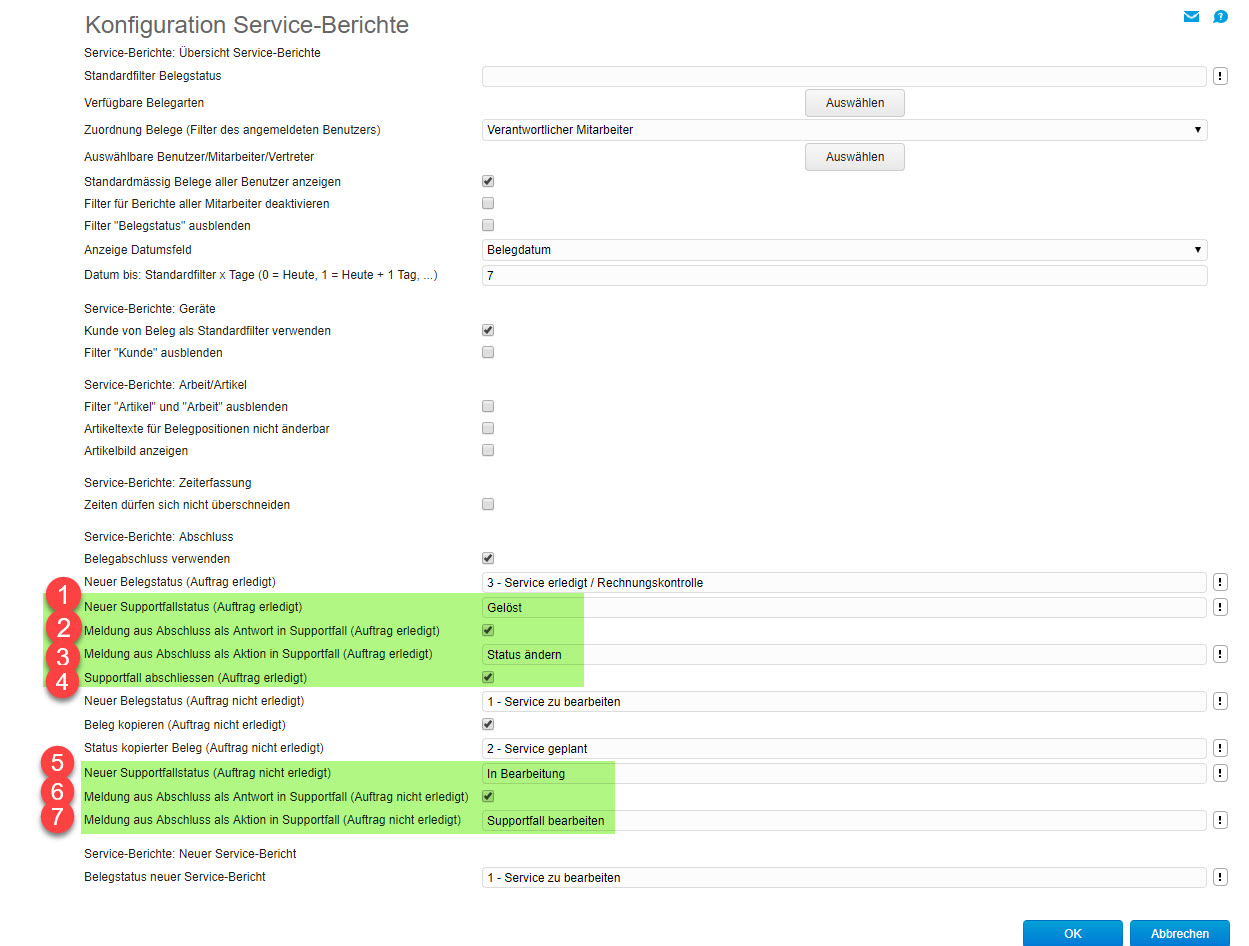
Task: Click the Status kopierter Beleg input field
Action: coord(844,749)
